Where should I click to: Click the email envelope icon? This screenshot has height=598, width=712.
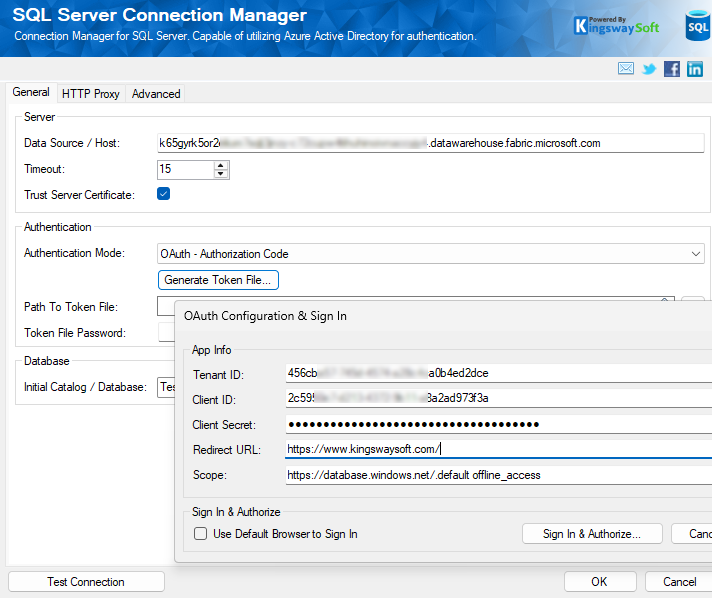click(626, 69)
